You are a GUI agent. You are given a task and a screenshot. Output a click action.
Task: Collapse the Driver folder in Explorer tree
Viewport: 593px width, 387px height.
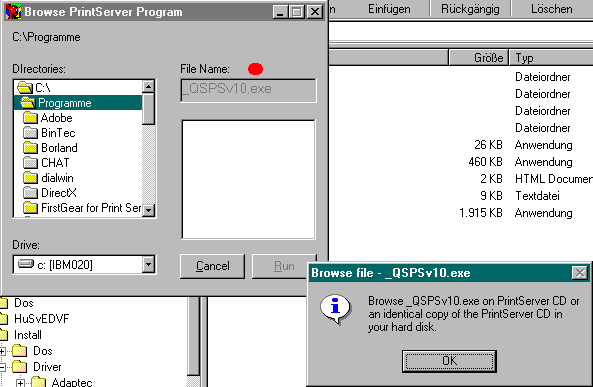[x=2, y=367]
